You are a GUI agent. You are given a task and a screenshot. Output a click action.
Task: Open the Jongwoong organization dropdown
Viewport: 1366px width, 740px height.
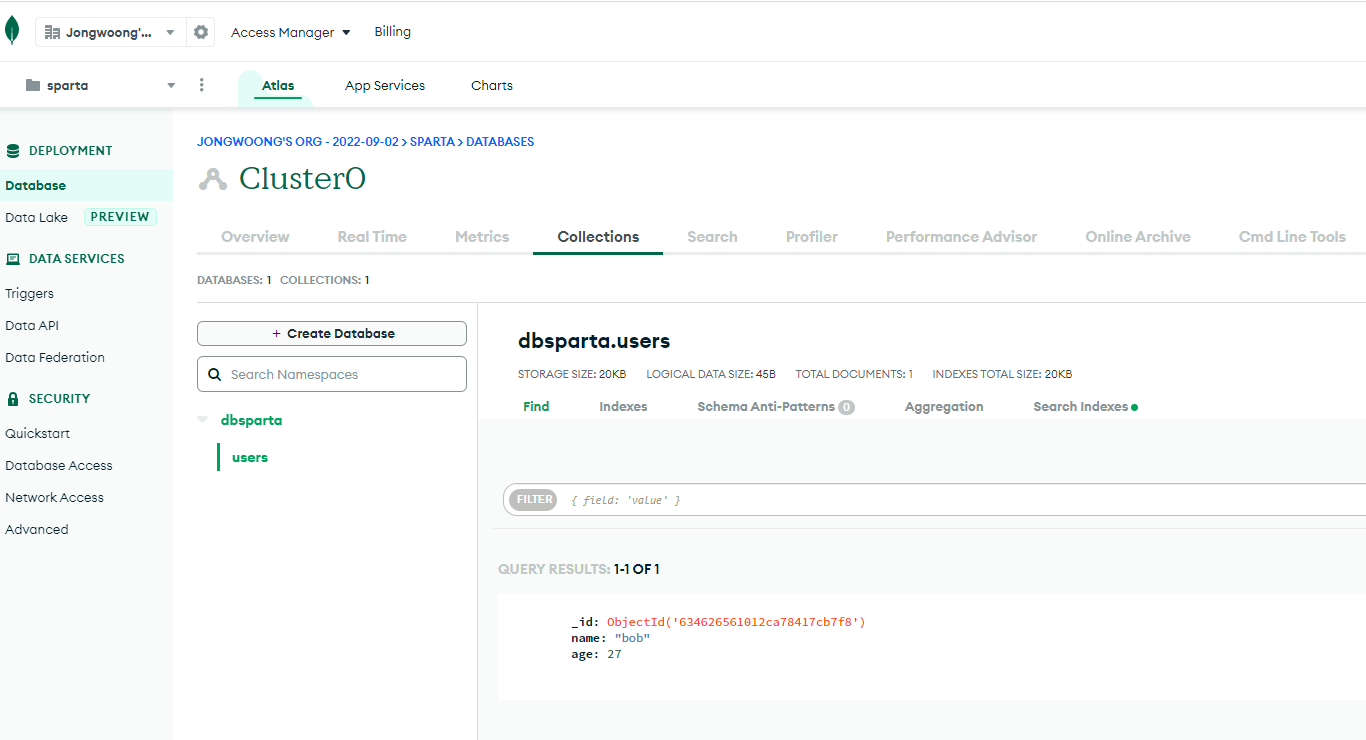111,32
